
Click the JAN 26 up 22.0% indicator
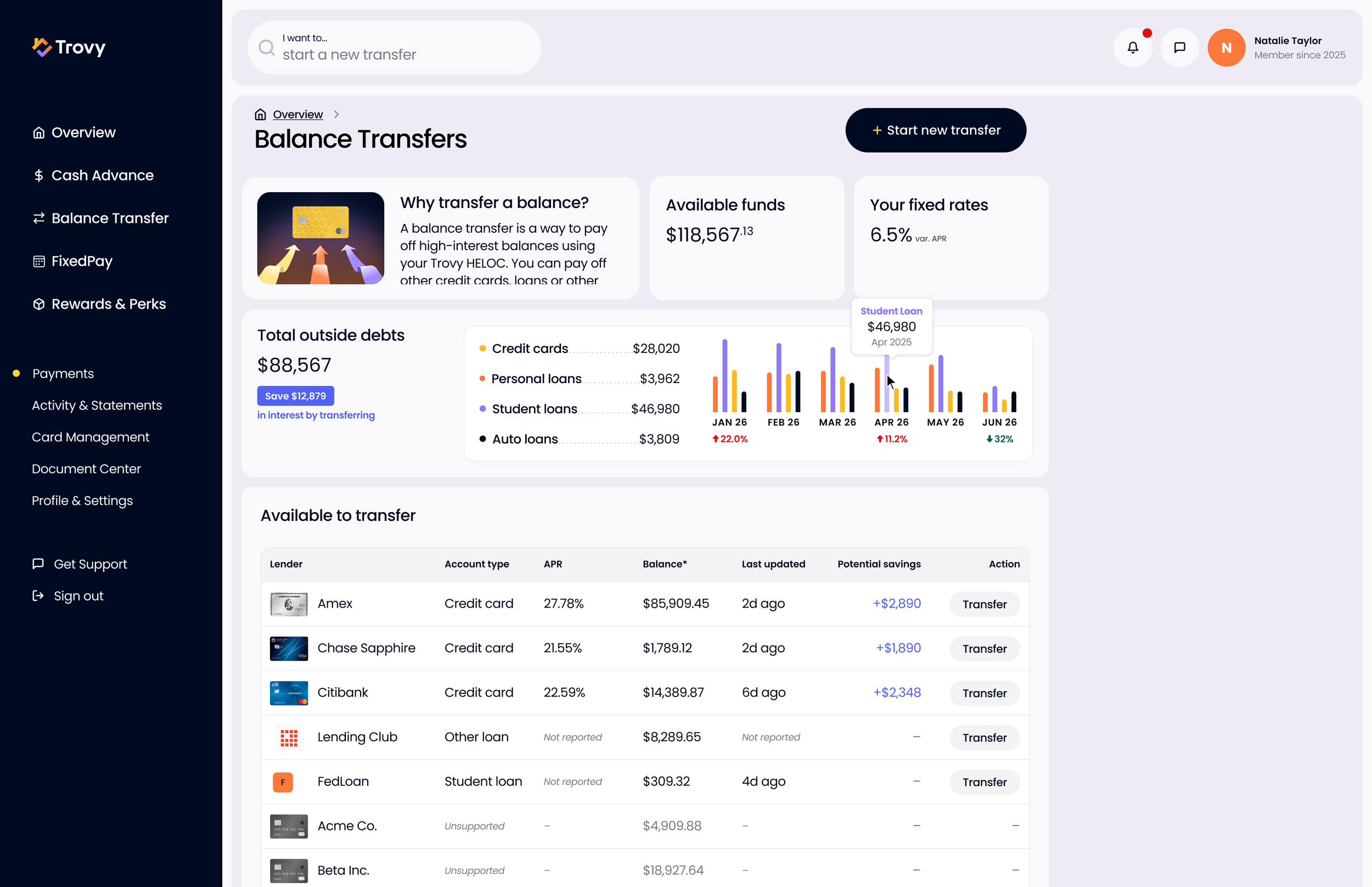(x=729, y=439)
